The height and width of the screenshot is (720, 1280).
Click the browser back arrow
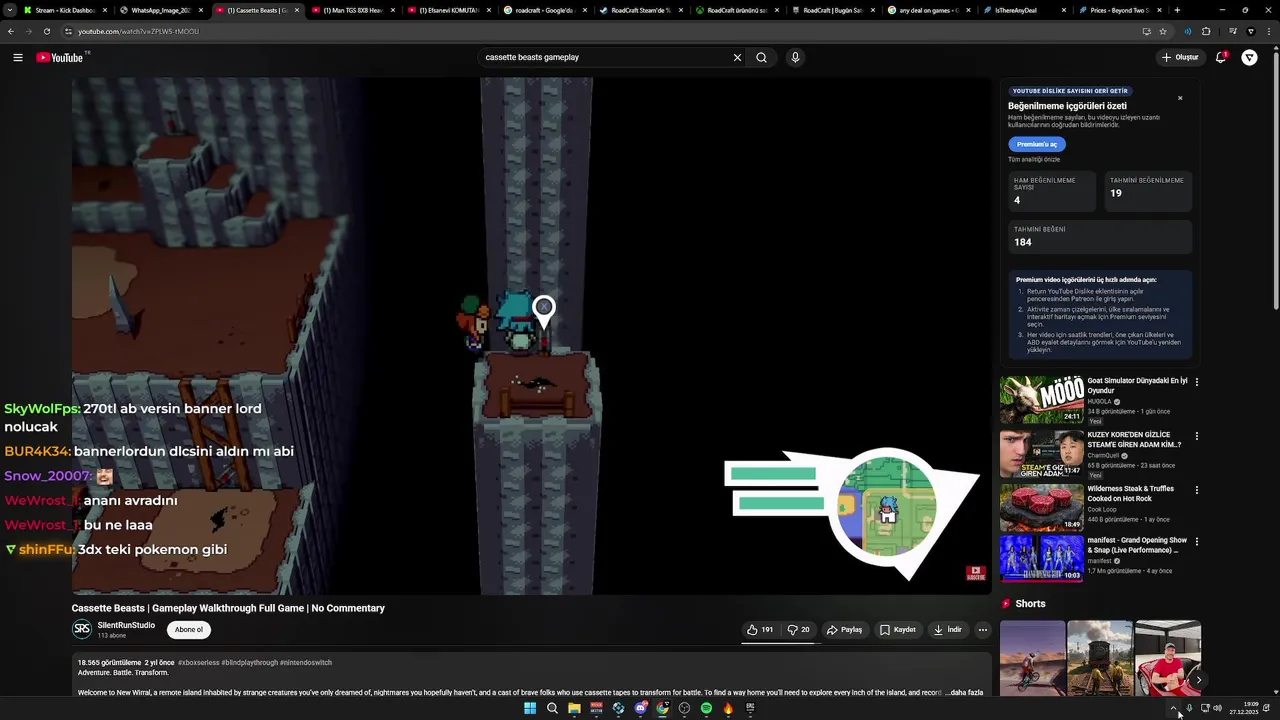click(11, 31)
